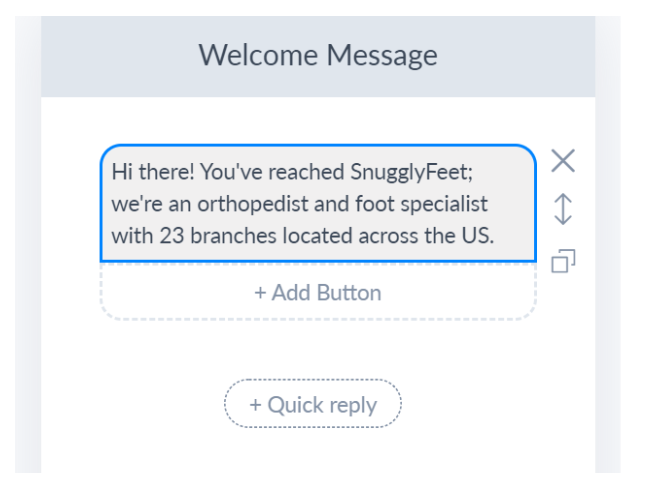Duplicate the message card using the copy icon

(x=563, y=261)
